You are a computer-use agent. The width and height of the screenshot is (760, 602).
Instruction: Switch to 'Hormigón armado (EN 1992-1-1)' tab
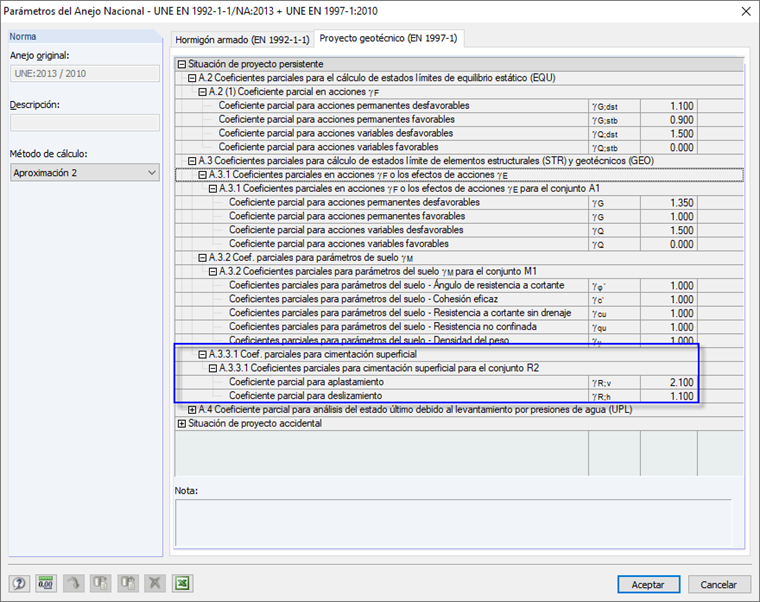pos(242,40)
